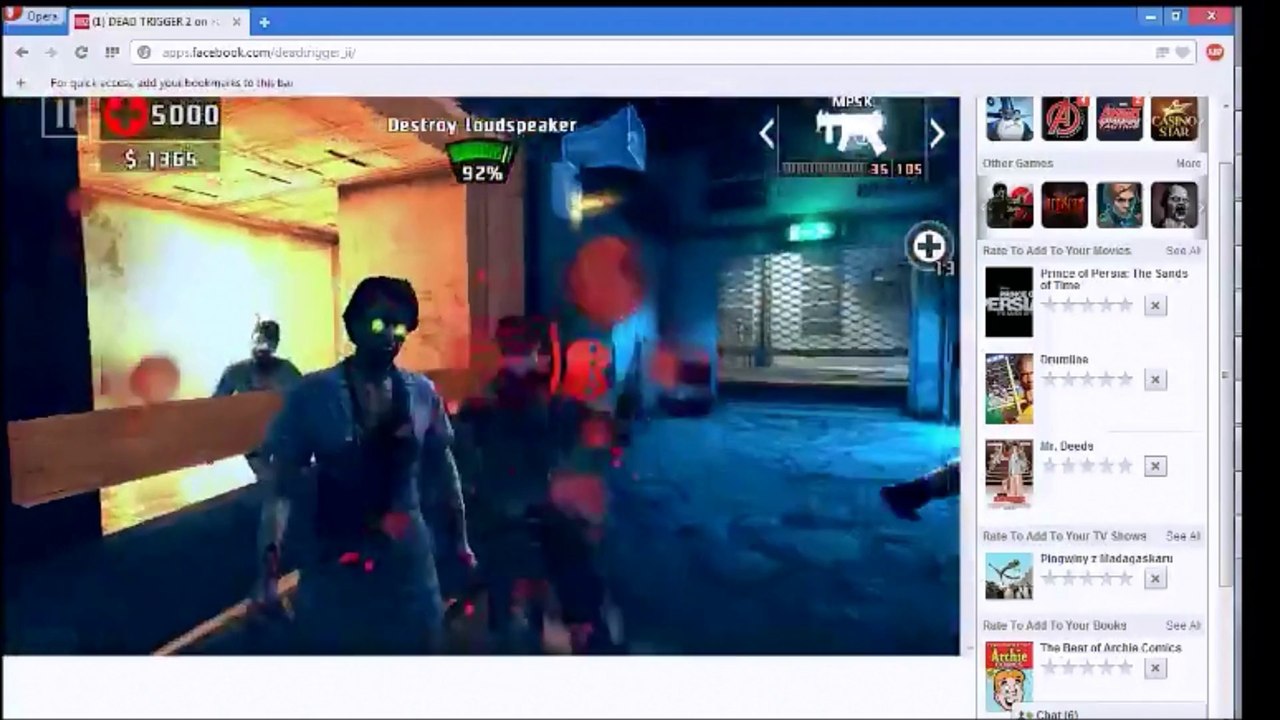Open the Speed Dial grid icon
Screen dimensions: 1280x720
[112, 52]
